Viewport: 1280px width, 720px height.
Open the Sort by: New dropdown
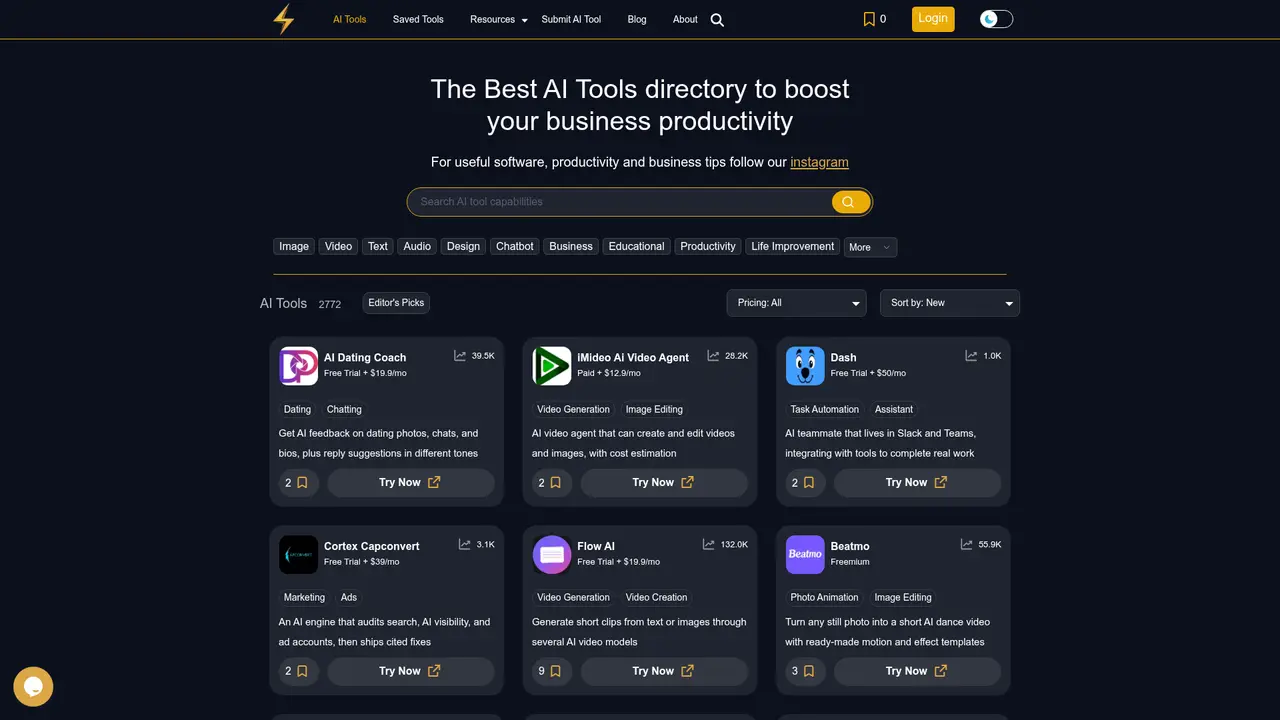950,303
